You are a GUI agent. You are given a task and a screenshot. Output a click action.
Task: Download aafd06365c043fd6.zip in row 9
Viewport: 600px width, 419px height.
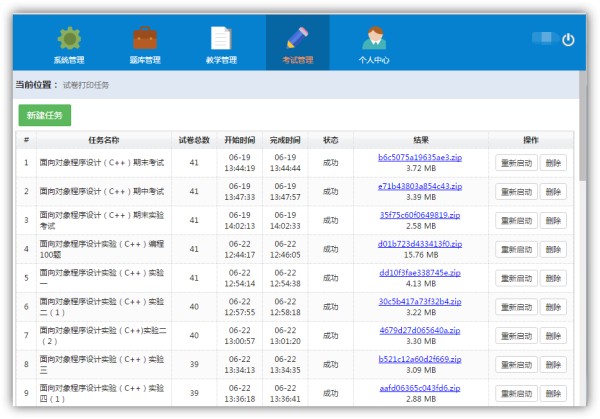pyautogui.click(x=420, y=387)
